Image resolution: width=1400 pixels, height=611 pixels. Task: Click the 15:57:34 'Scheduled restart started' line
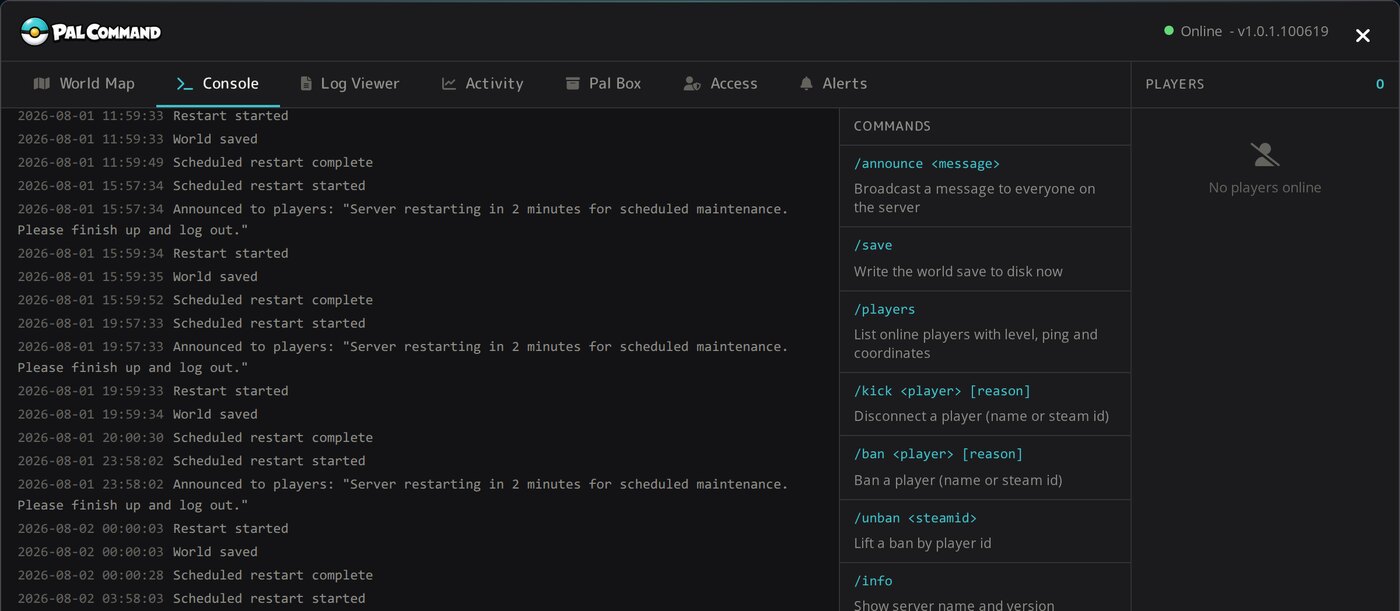(x=191, y=185)
